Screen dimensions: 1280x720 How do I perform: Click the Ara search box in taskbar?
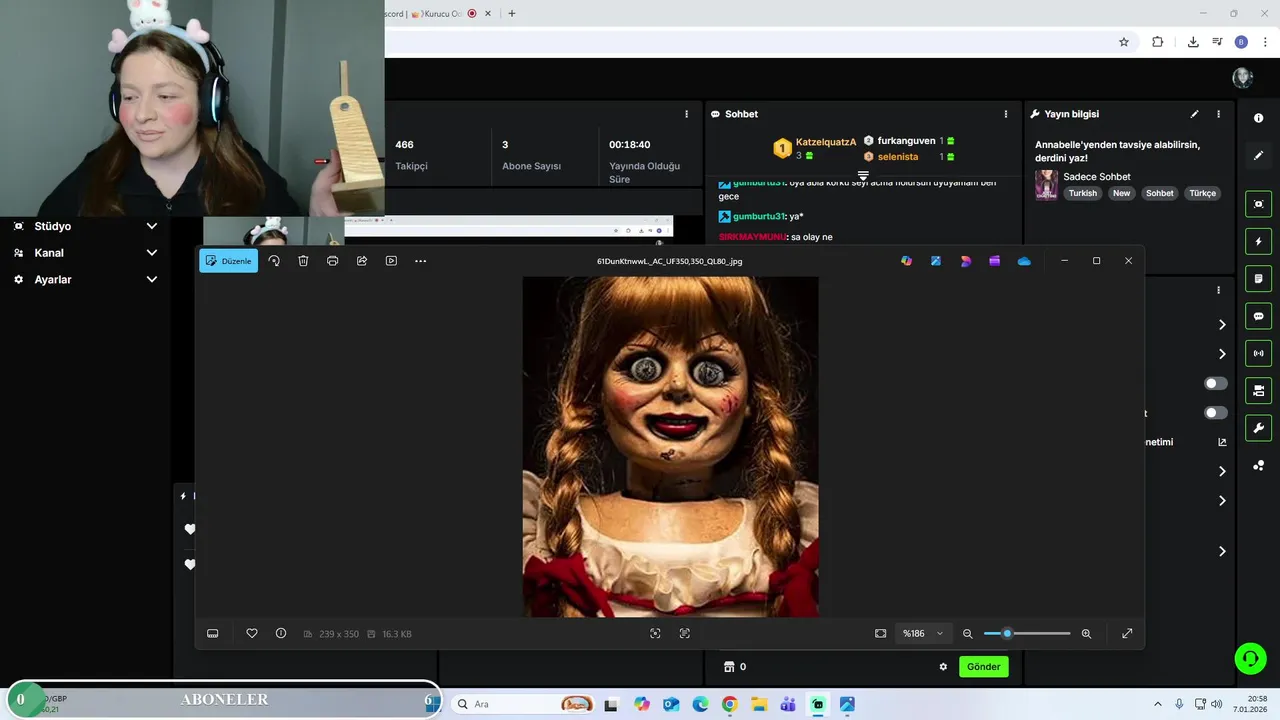[524, 704]
